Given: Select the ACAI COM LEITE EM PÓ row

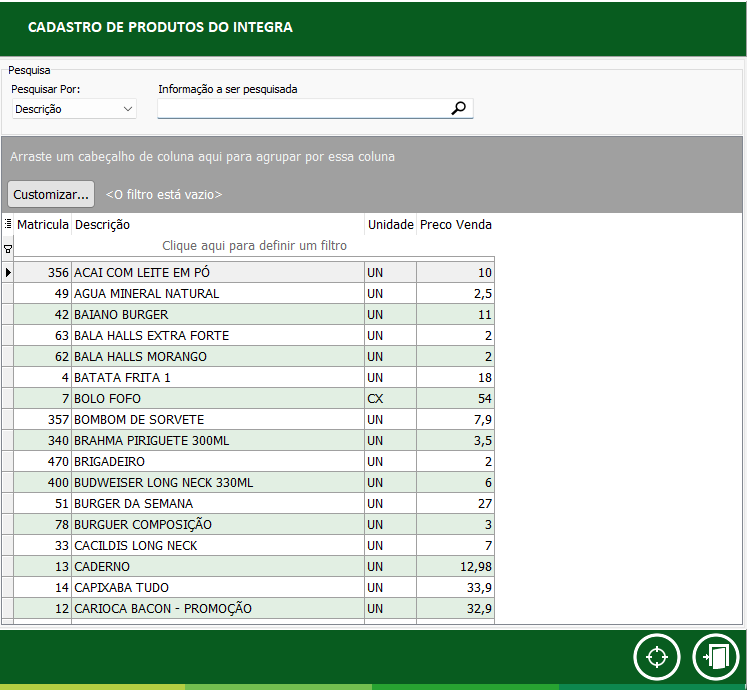Looking at the screenshot, I should [x=254, y=273].
